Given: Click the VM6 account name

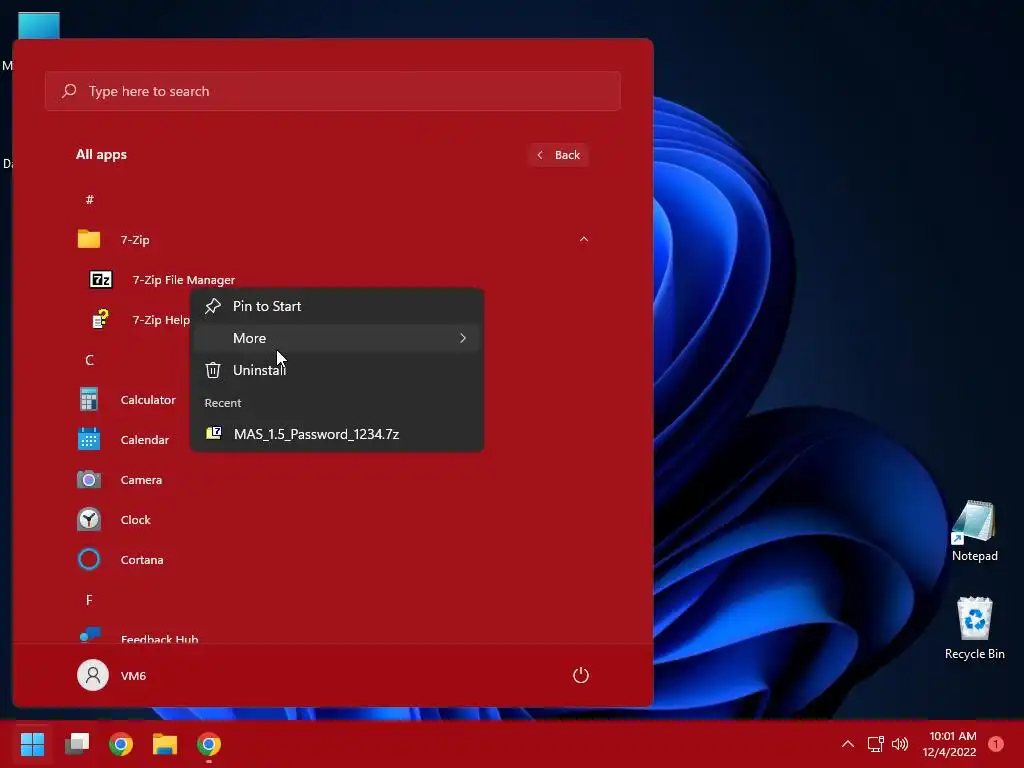Looking at the screenshot, I should [133, 675].
